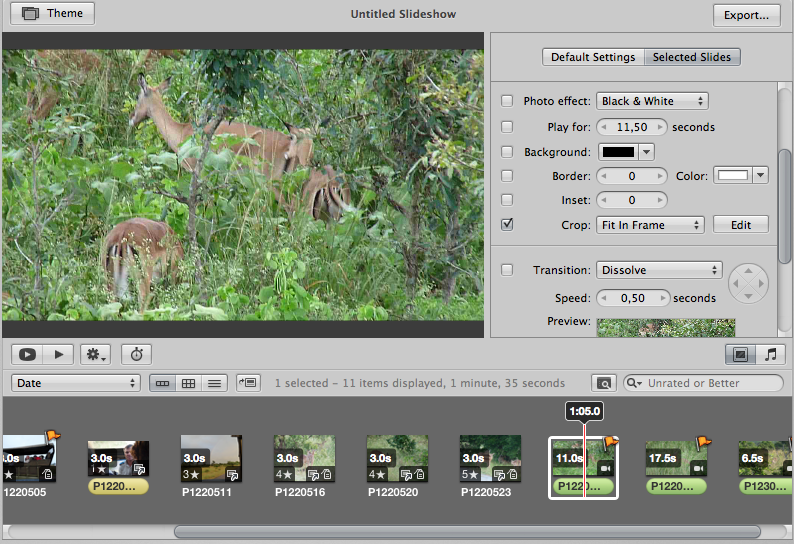This screenshot has width=794, height=544.
Task: Play the slideshow preview
Action: point(59,354)
